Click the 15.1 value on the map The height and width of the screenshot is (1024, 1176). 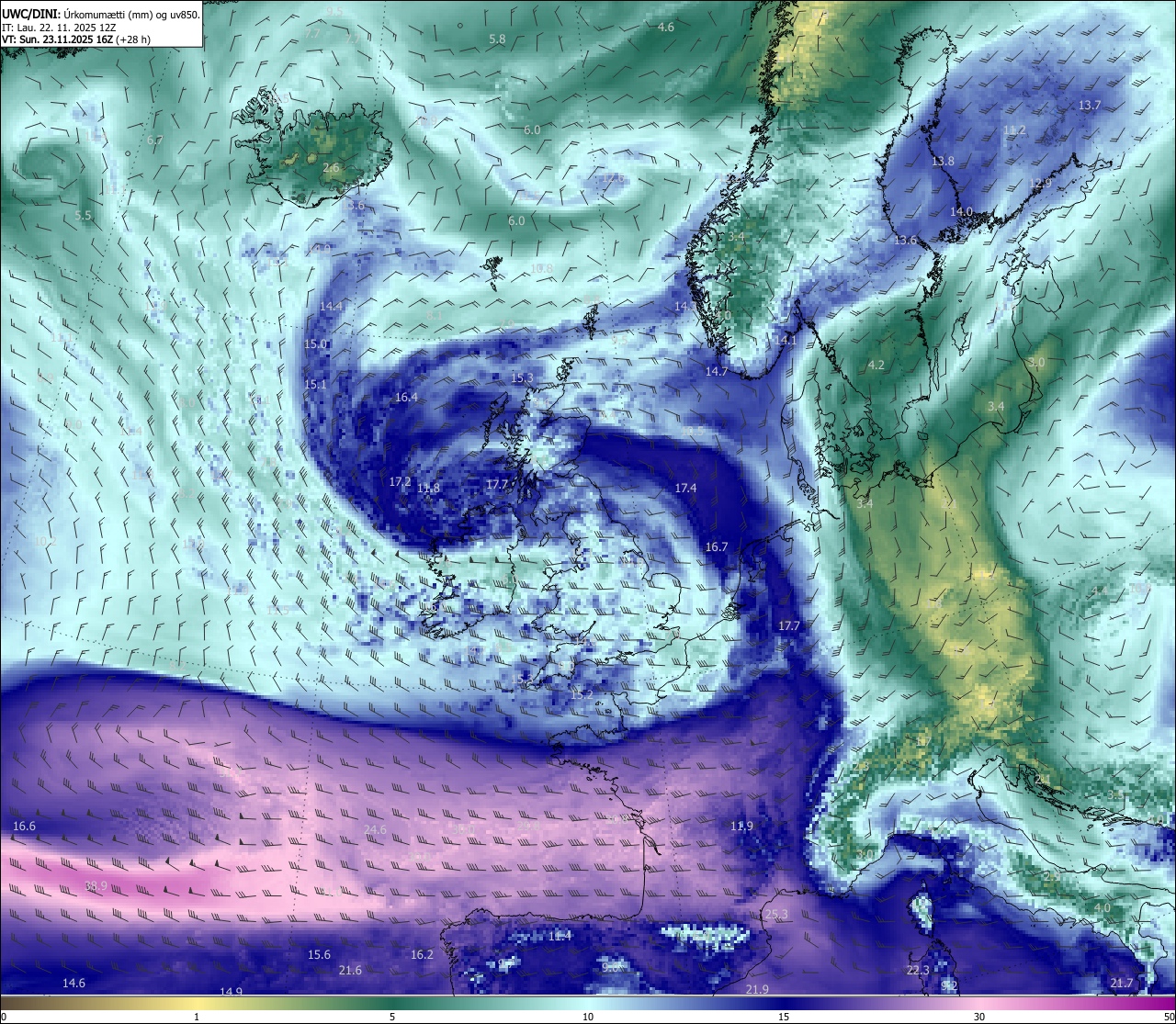[x=315, y=385]
